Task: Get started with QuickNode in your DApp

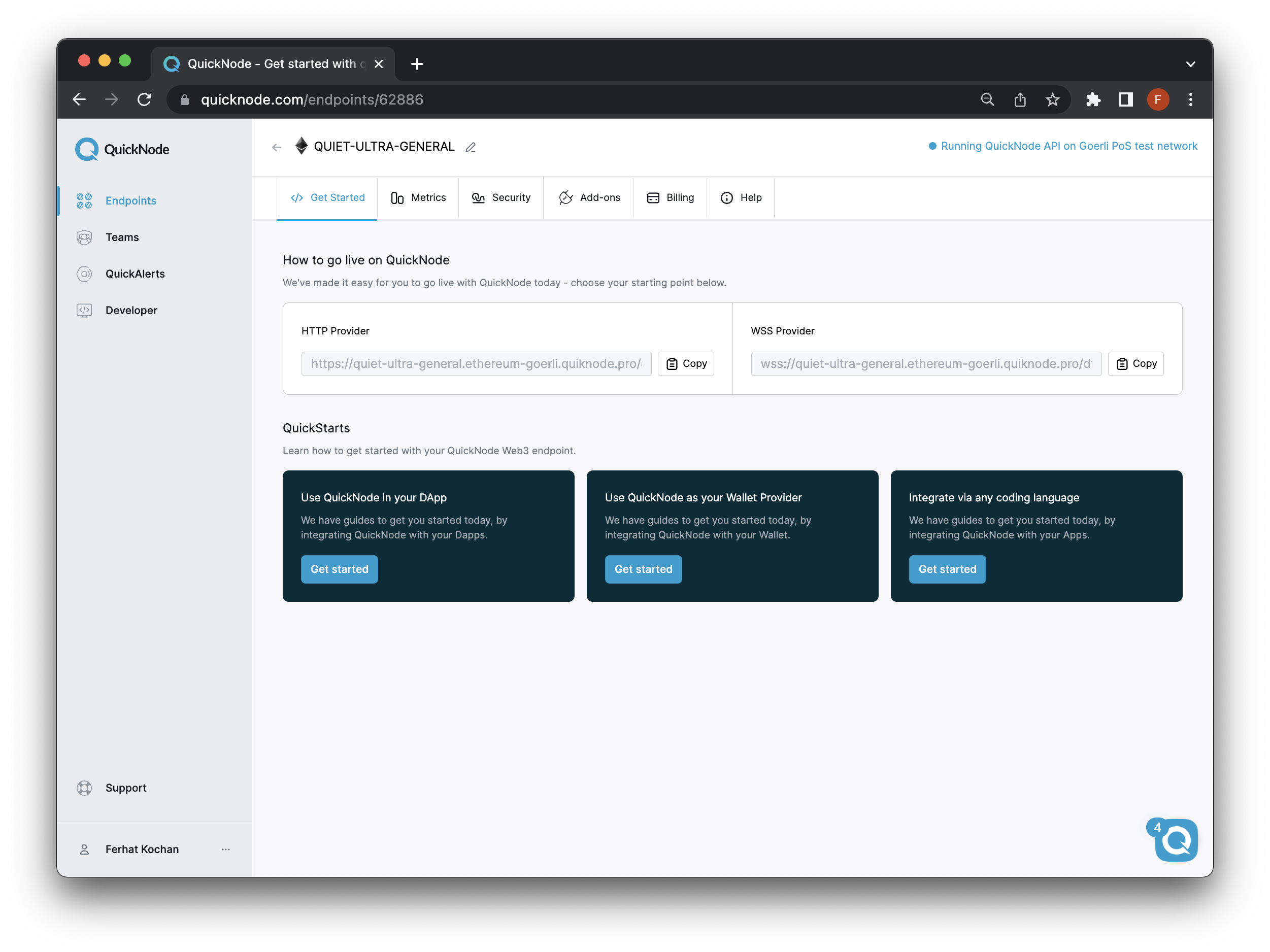Action: coord(339,569)
